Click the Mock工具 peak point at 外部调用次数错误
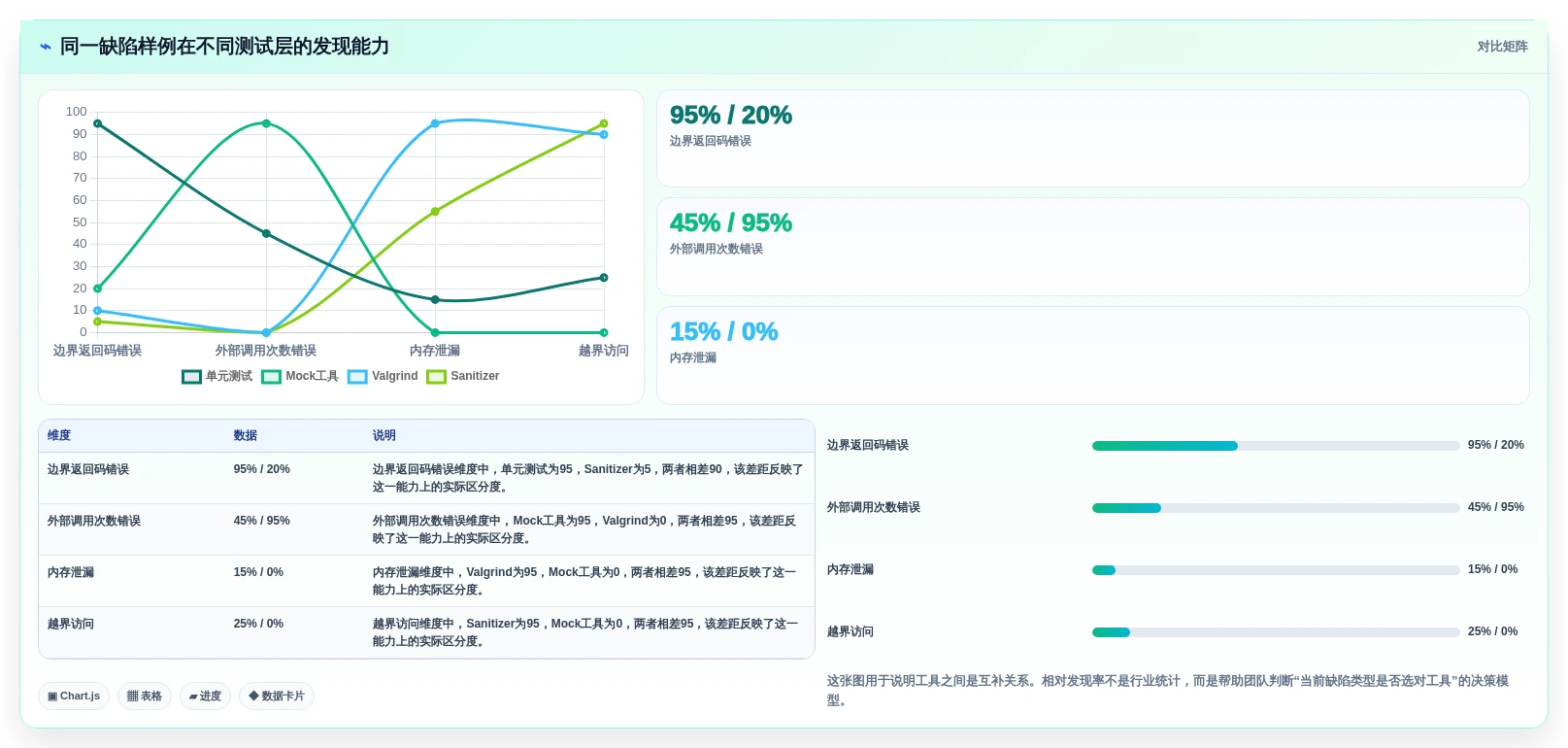The width and height of the screenshot is (1568, 748). (266, 123)
